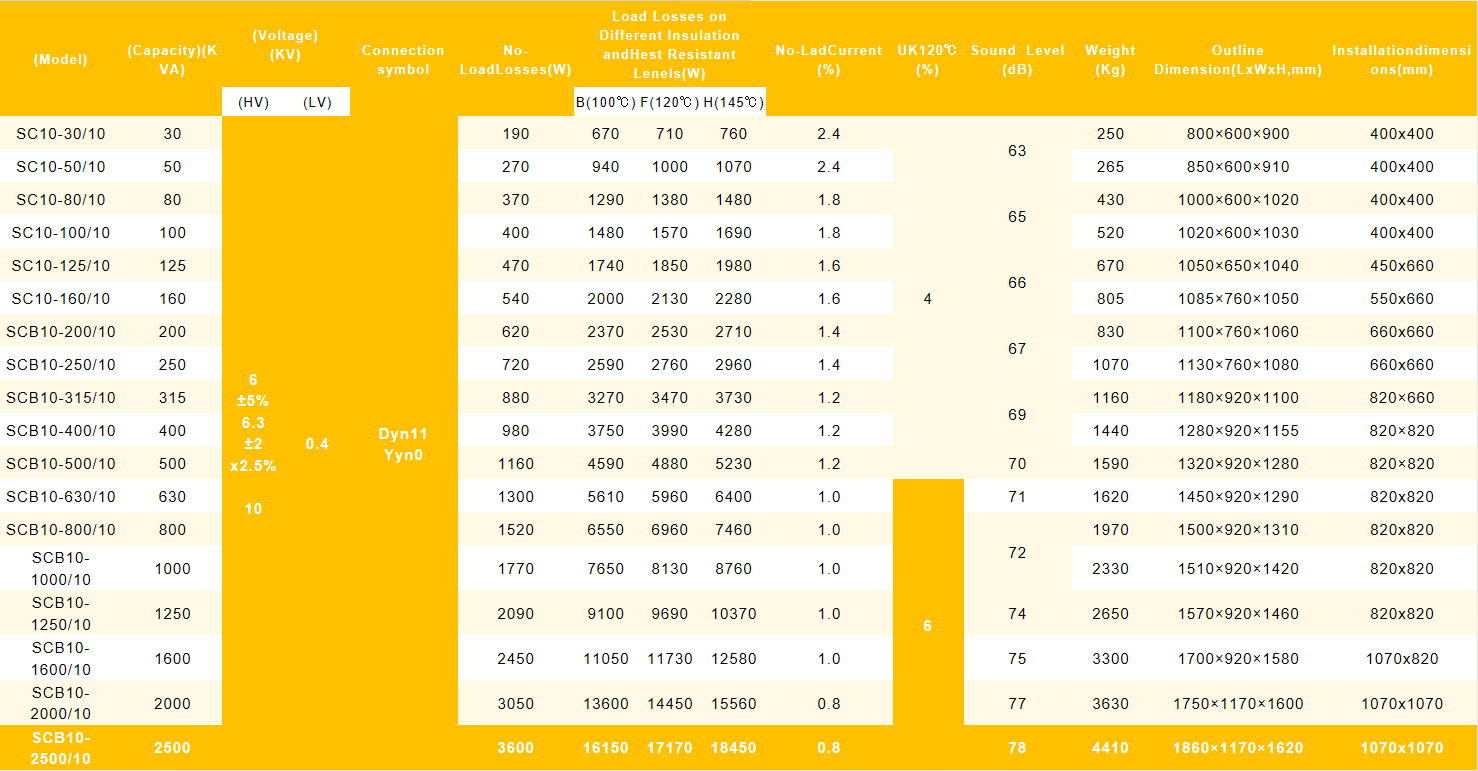
Task: Click the (Voltage)(KV) header
Action: point(285,45)
